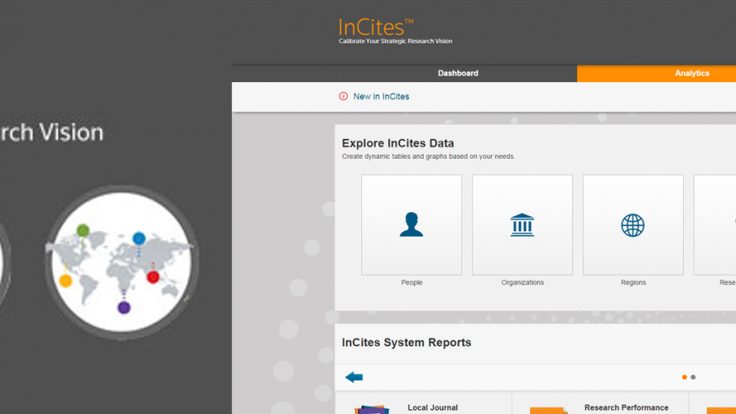Click the blue back arrow in System Reports
This screenshot has width=736, height=414.
point(354,377)
